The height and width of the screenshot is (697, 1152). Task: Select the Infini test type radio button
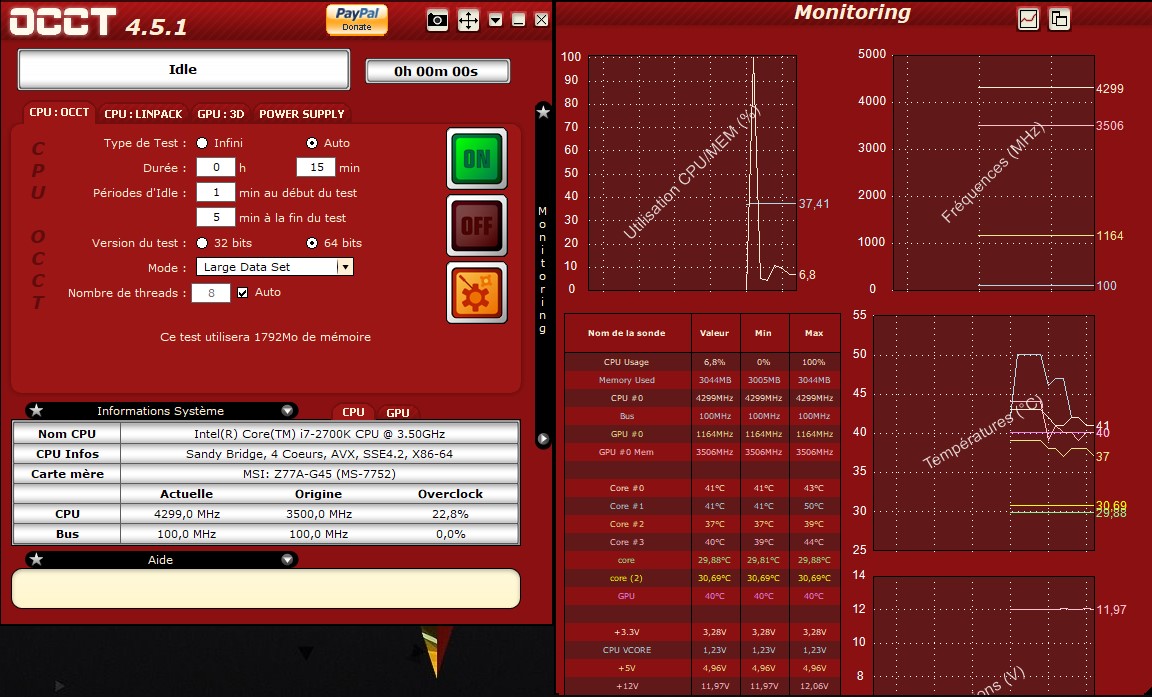[203, 143]
